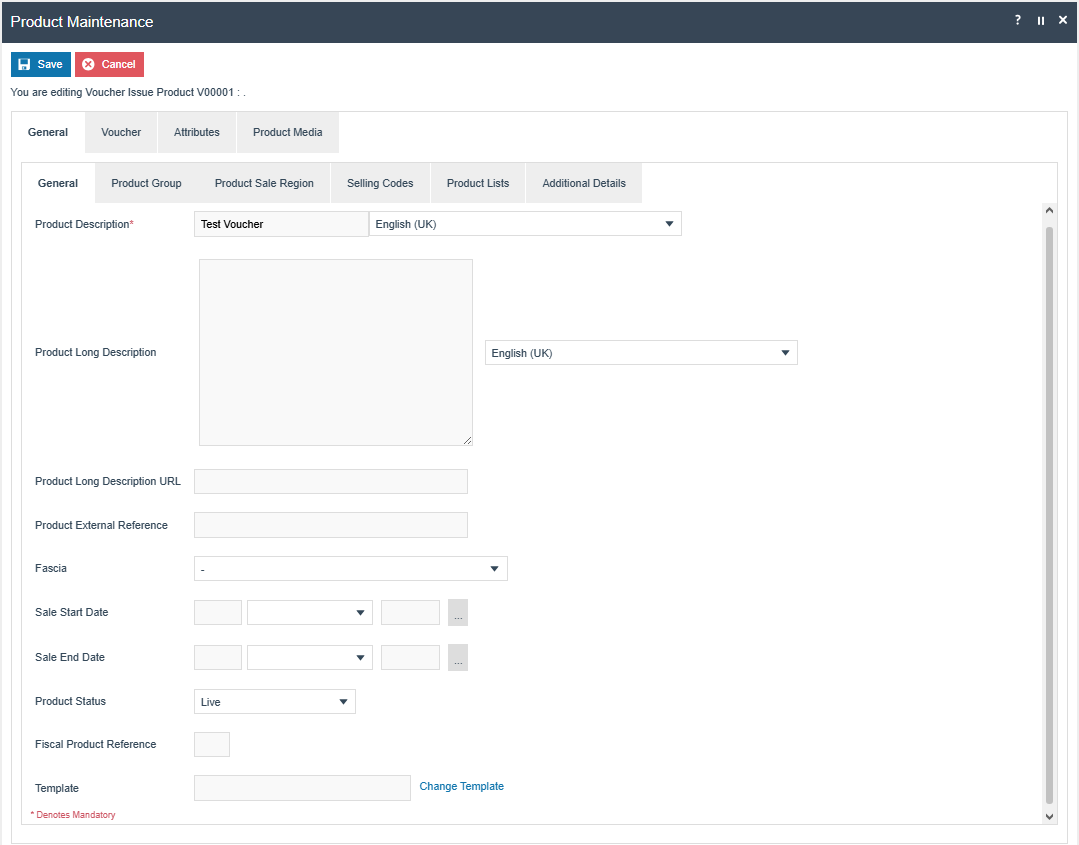
Task: Click the Sale Start Date year field
Action: click(410, 612)
